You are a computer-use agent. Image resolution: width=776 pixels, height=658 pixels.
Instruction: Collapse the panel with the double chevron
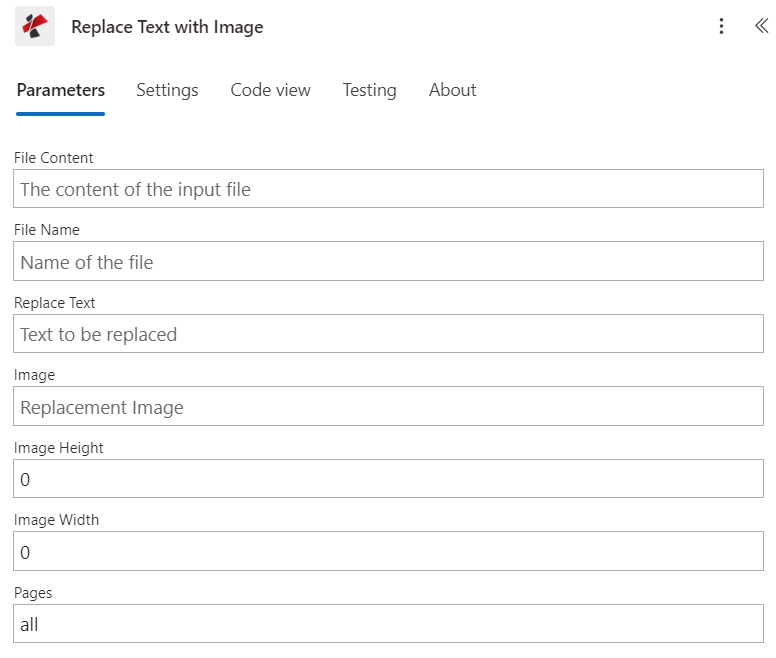761,27
